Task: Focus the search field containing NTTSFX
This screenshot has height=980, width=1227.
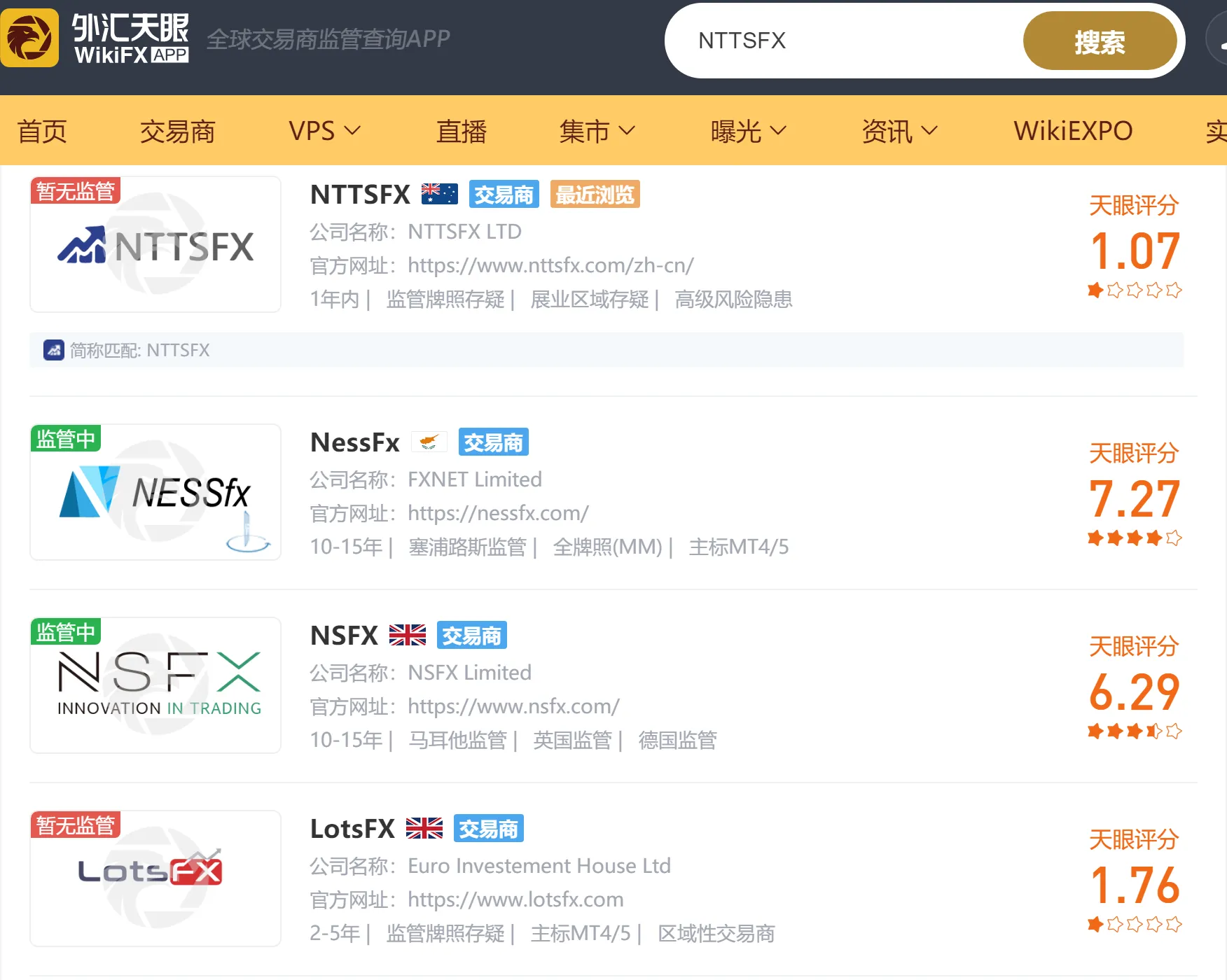Action: pos(844,41)
